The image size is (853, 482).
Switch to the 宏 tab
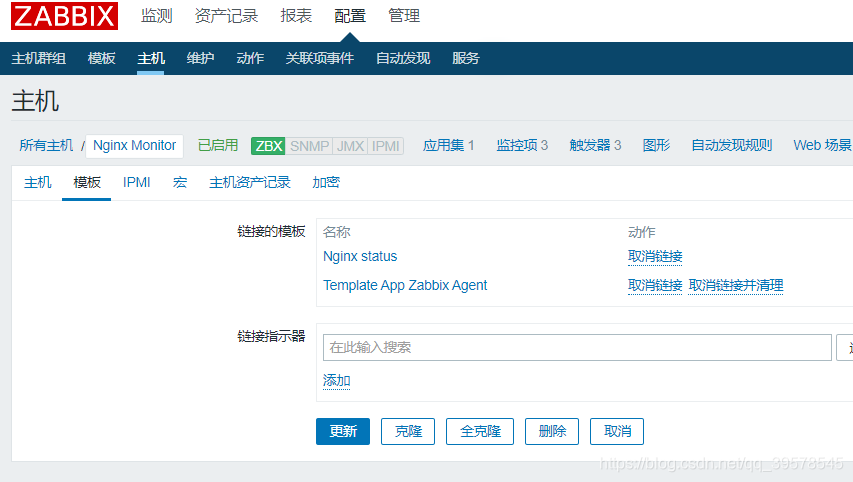(180, 182)
